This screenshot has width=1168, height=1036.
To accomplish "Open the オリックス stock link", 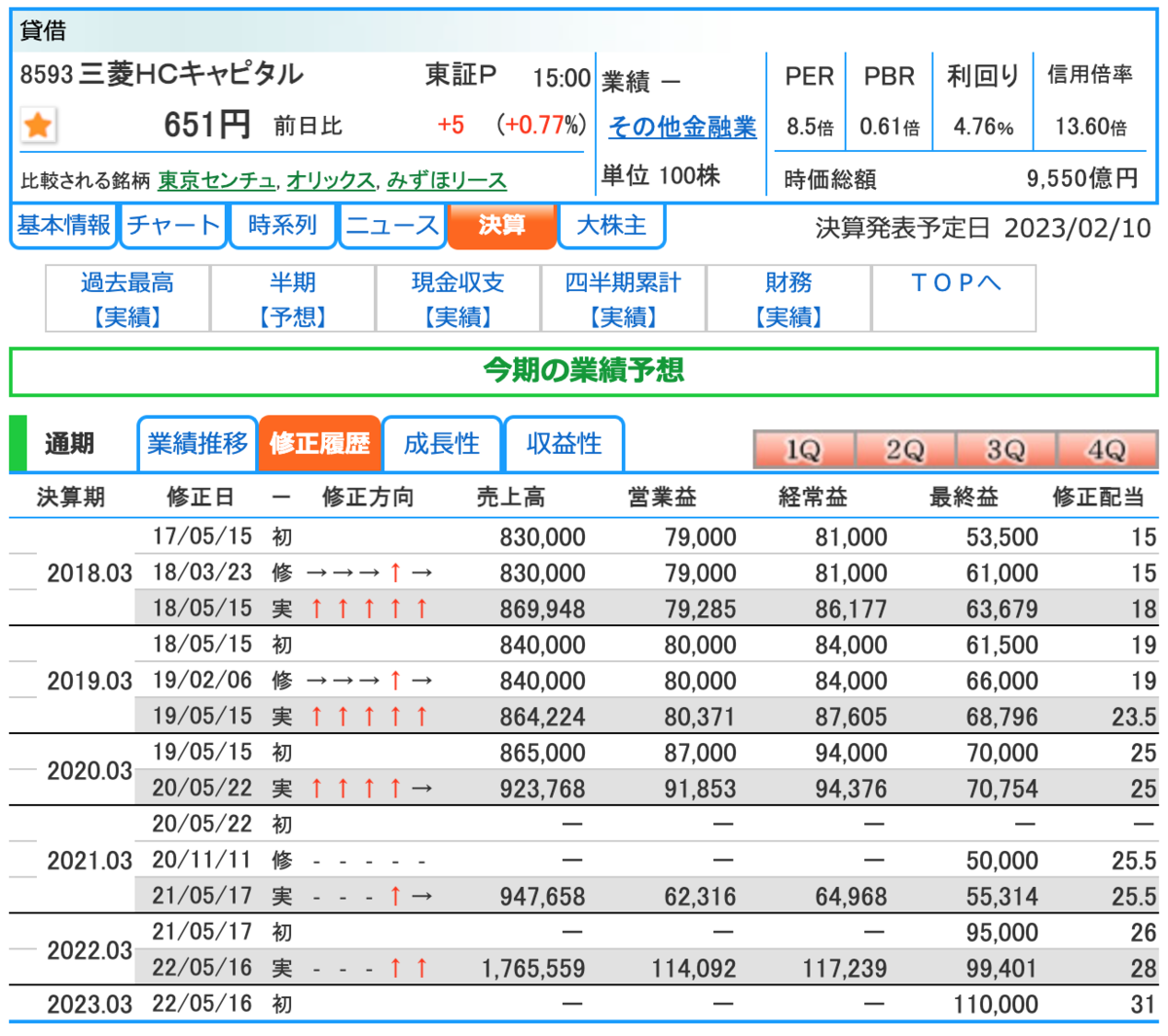I will tap(330, 180).
